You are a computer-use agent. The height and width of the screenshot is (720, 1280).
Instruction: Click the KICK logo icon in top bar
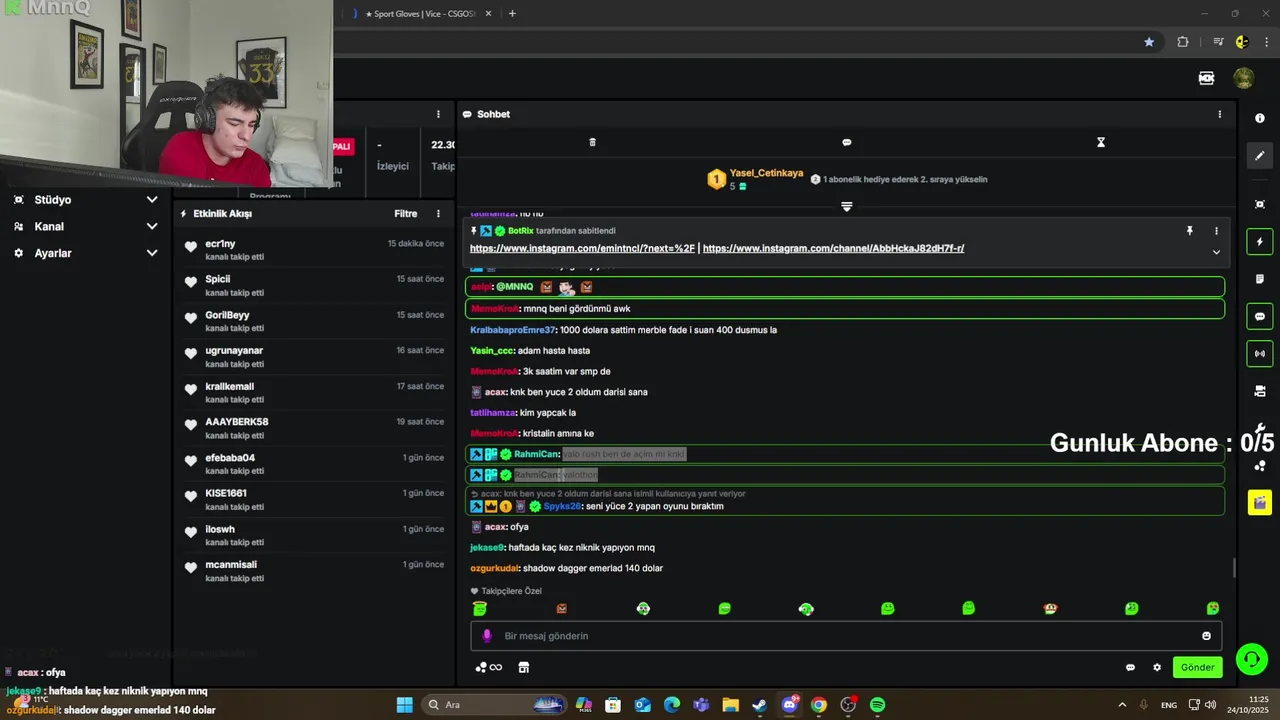click(x=1206, y=78)
